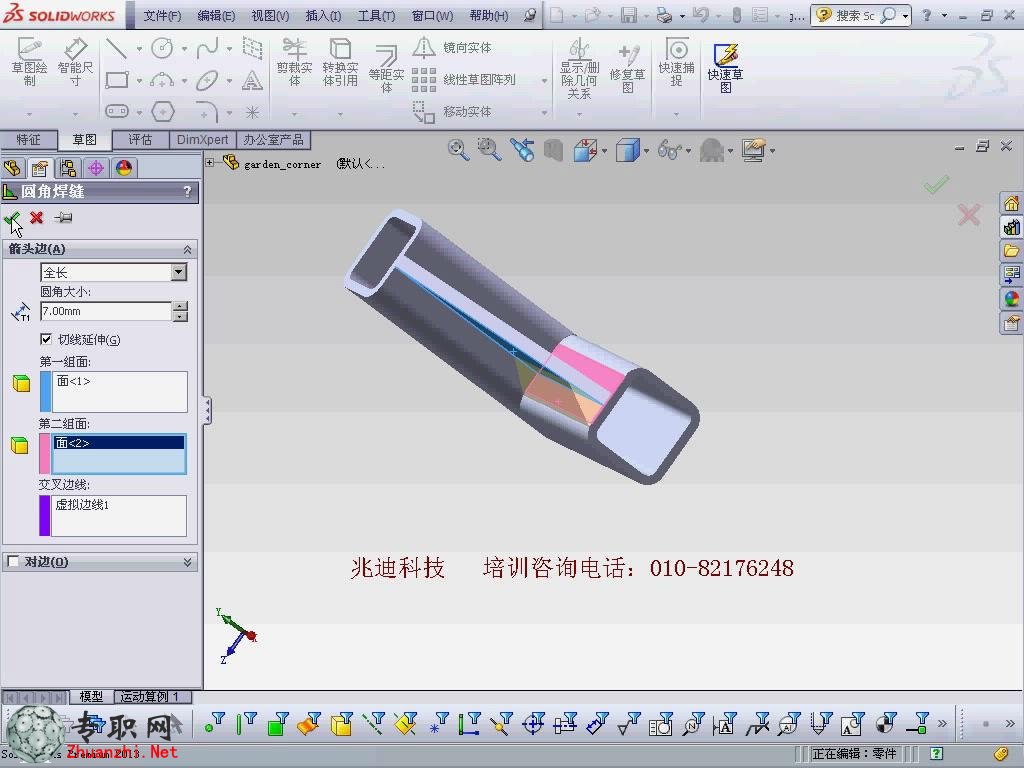Click the 修复草图 repair sketch tool
The image size is (1024, 768).
(628, 69)
